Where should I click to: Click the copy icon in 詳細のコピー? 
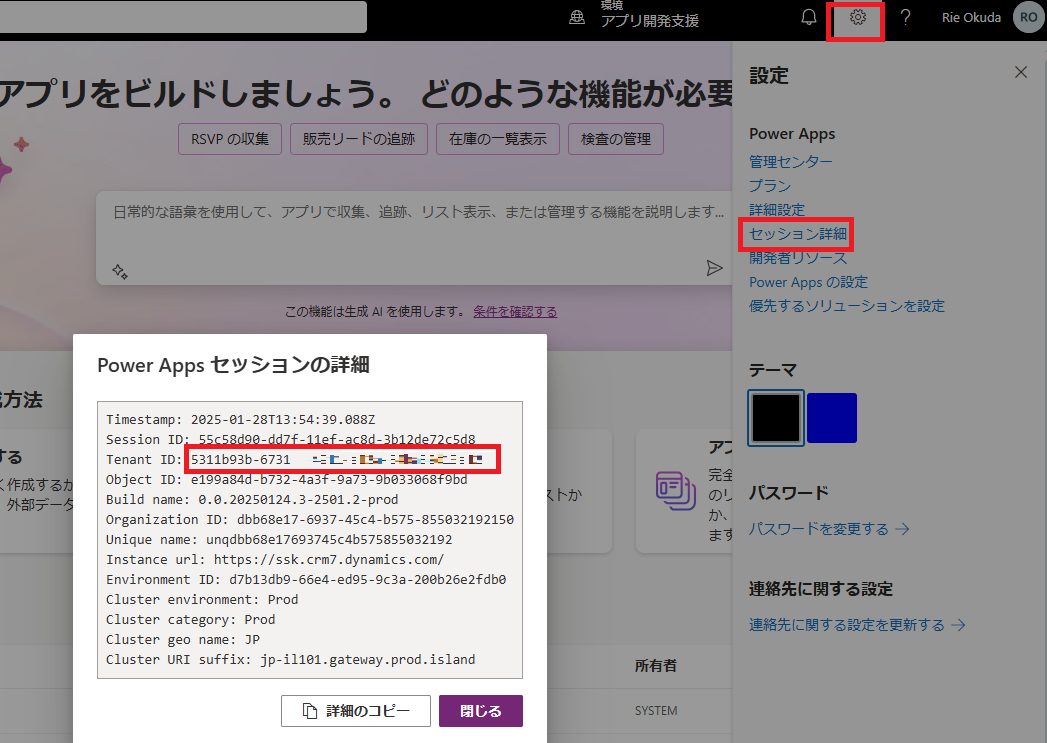pos(310,711)
